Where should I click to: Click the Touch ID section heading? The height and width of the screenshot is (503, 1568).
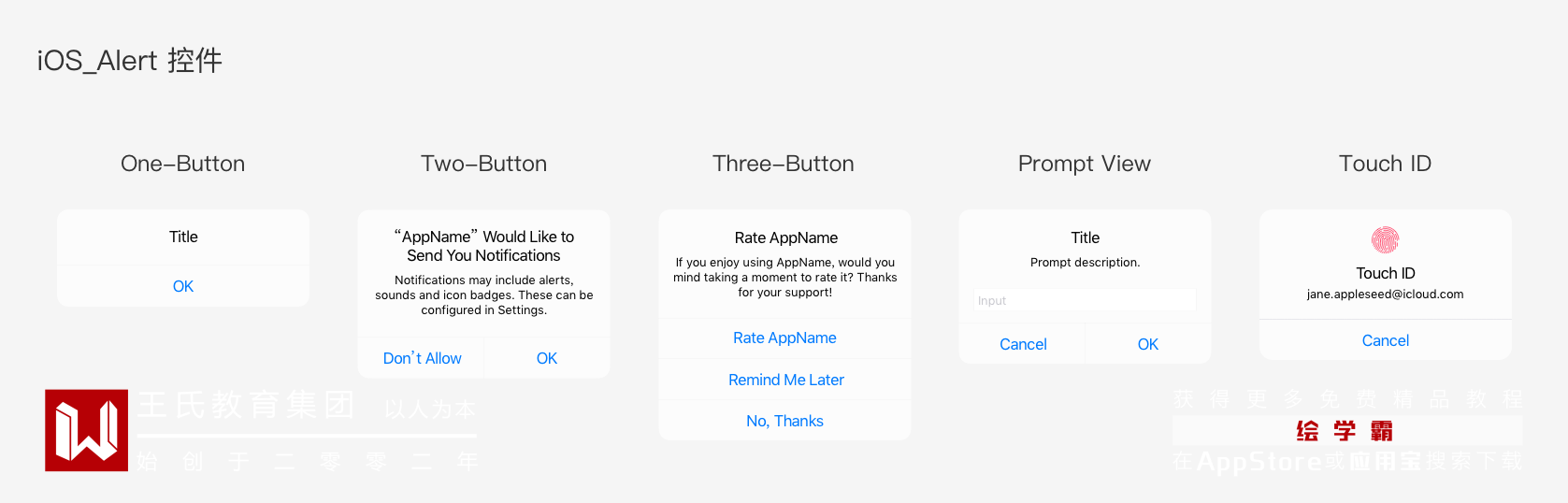coord(1385,164)
